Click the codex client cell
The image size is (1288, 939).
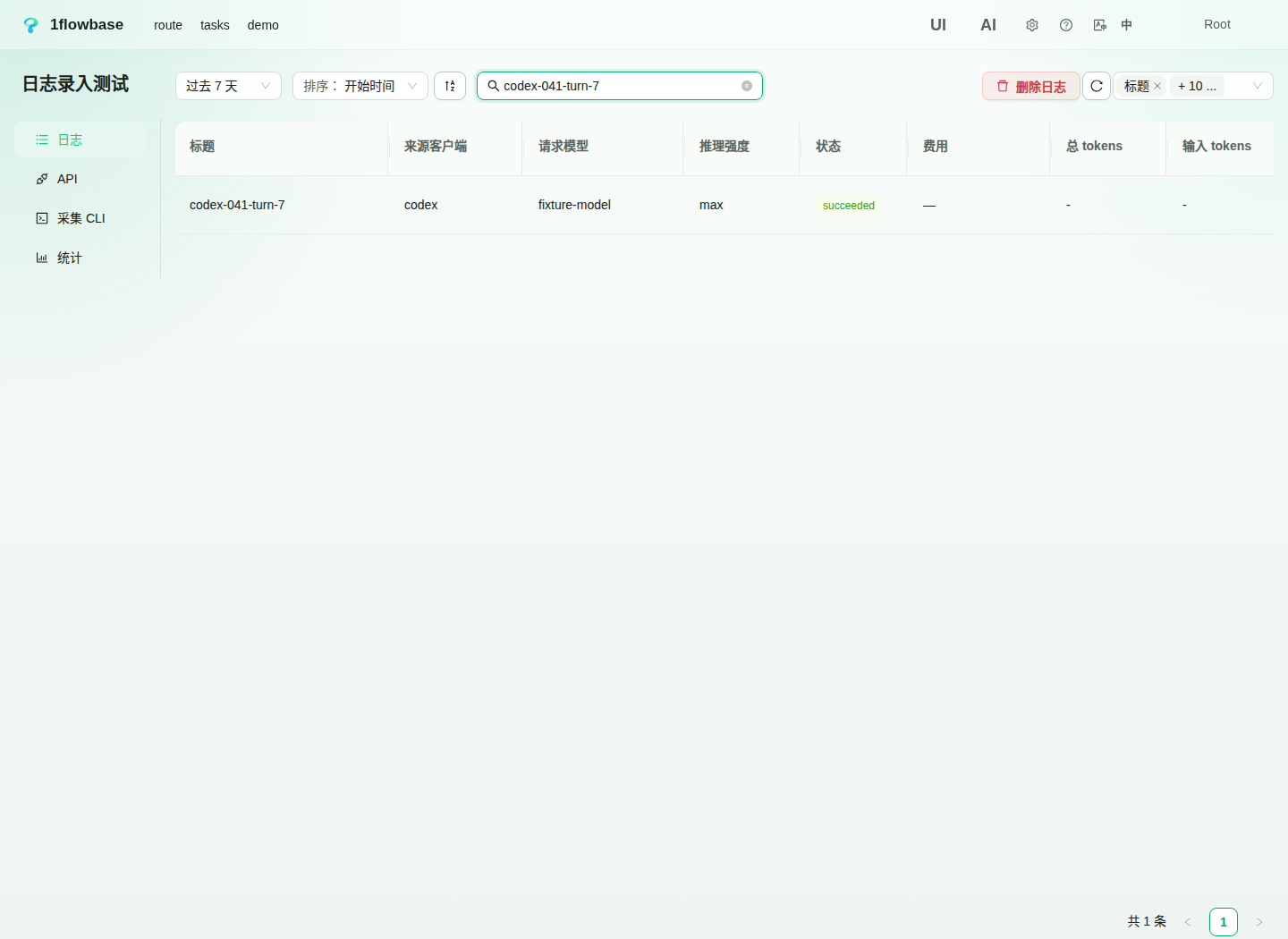click(x=420, y=205)
